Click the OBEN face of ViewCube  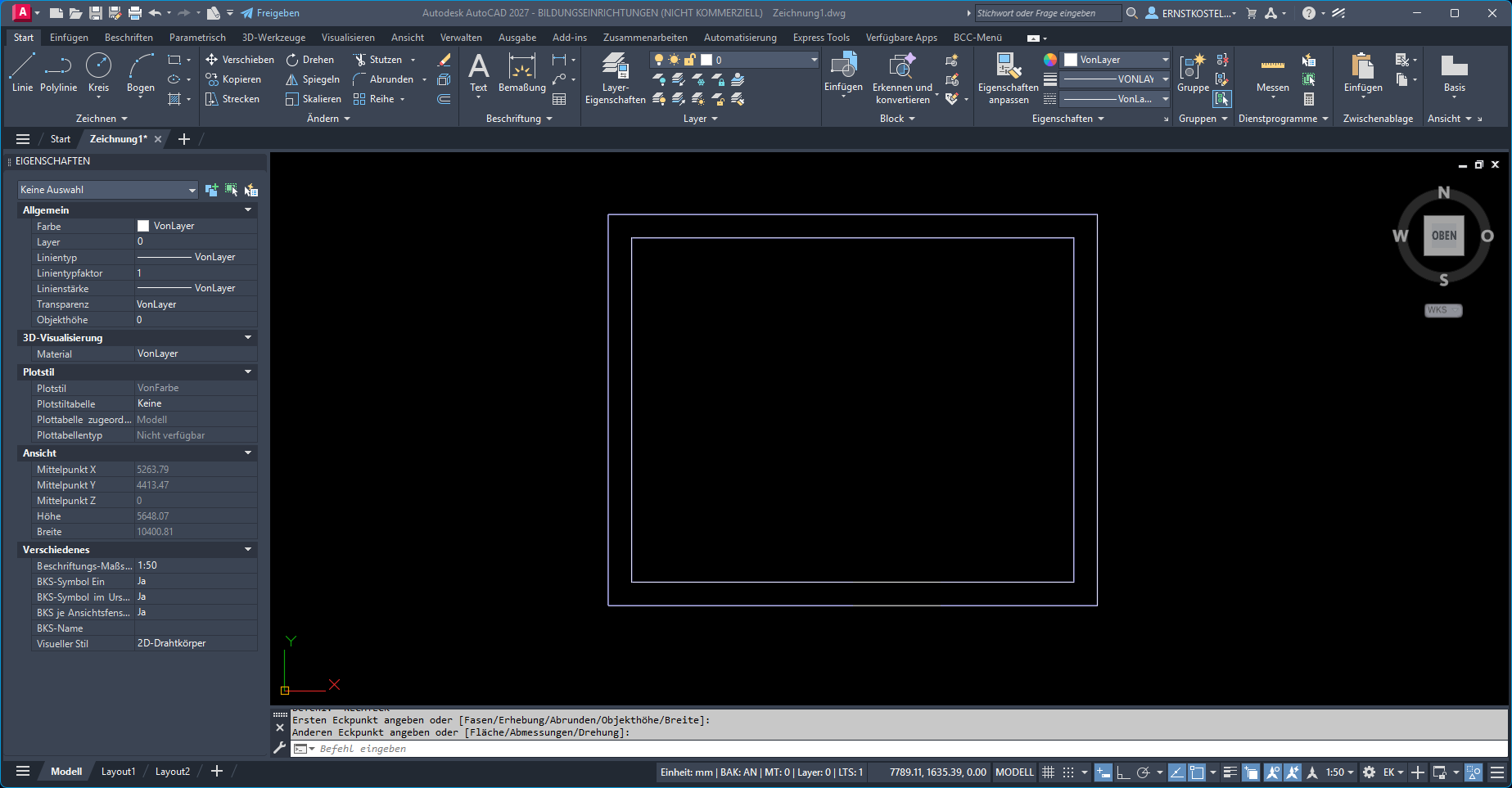pyautogui.click(x=1444, y=236)
